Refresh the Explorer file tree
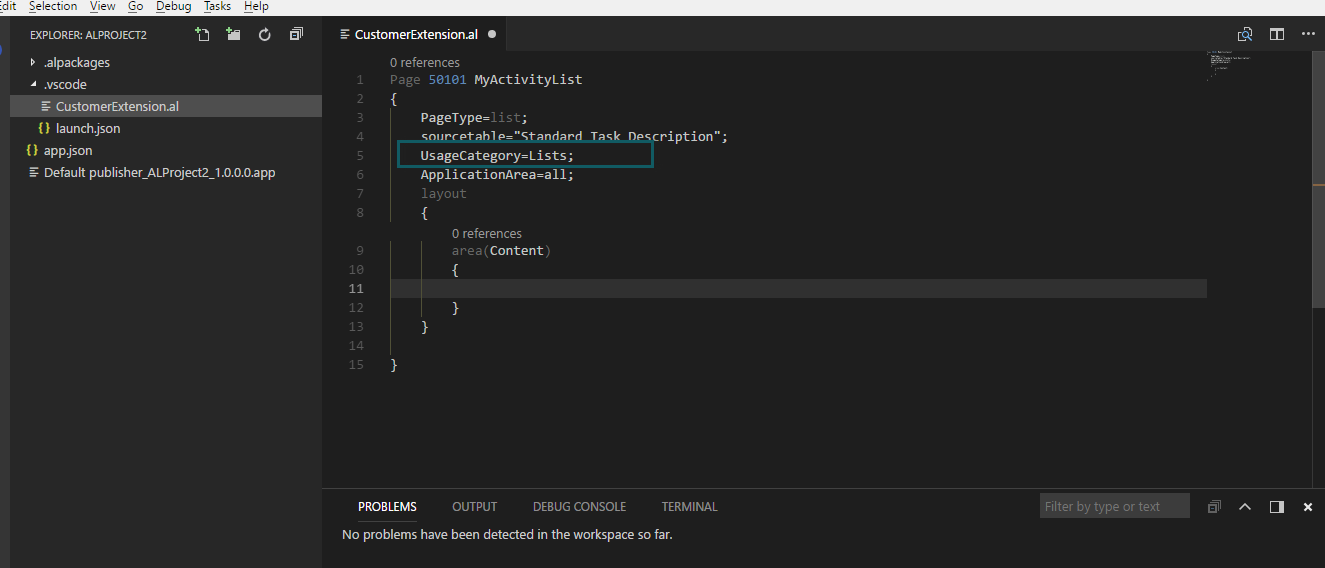 [265, 35]
